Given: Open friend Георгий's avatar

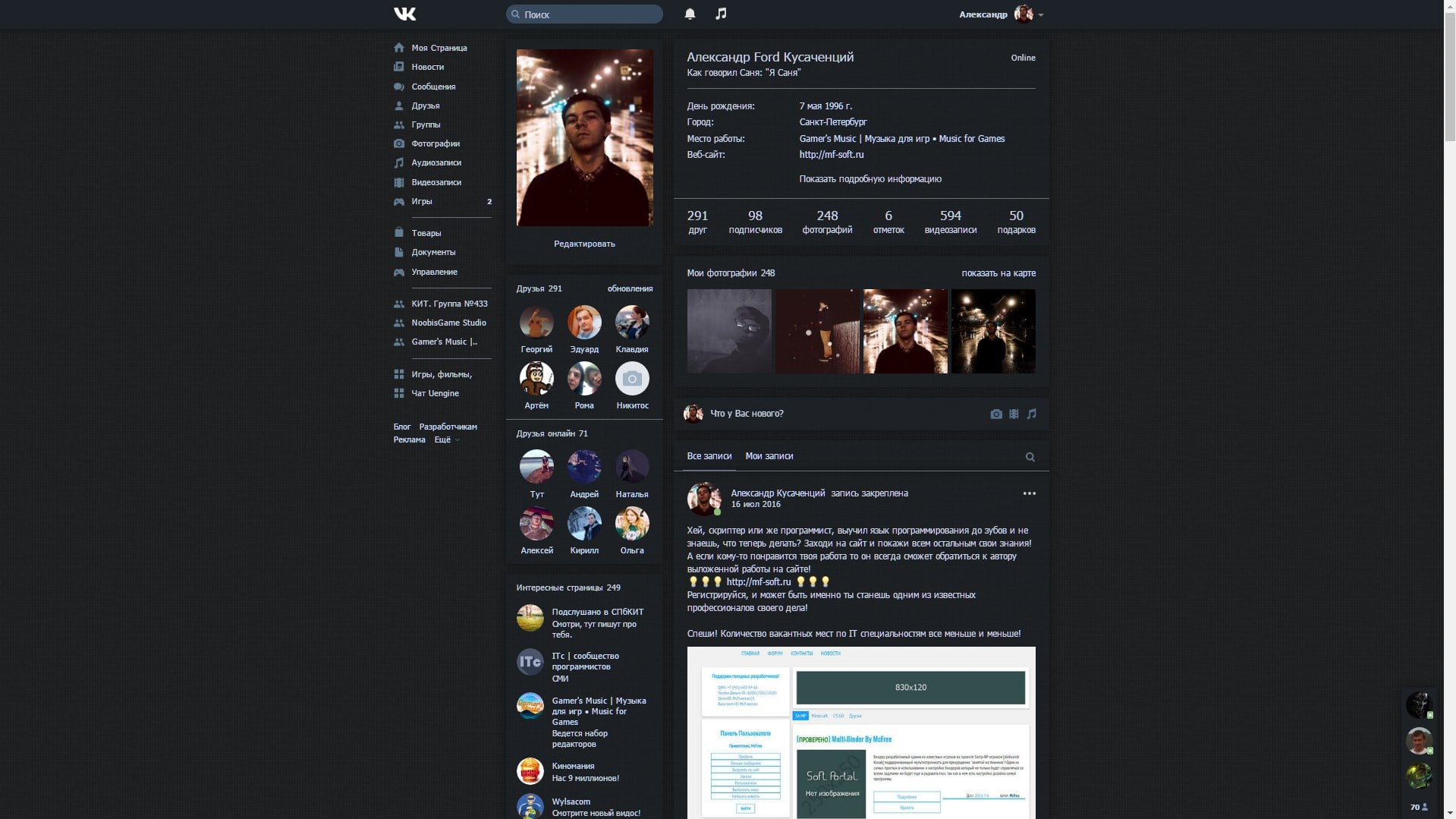Looking at the screenshot, I should tap(536, 323).
